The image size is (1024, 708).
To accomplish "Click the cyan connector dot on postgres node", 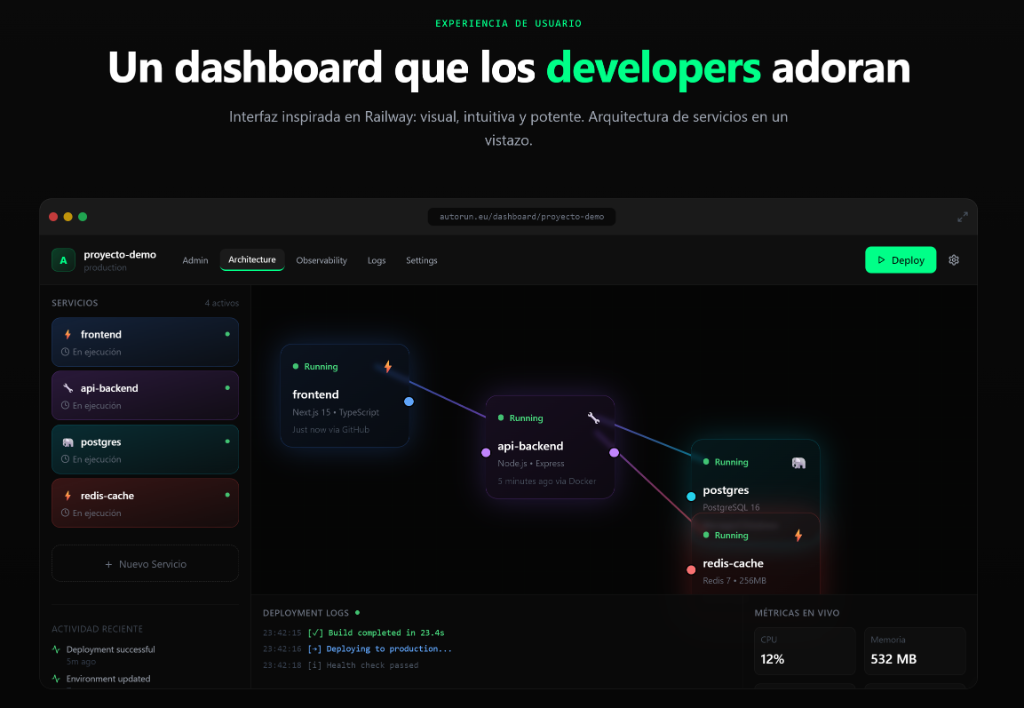I will pyautogui.click(x=691, y=496).
